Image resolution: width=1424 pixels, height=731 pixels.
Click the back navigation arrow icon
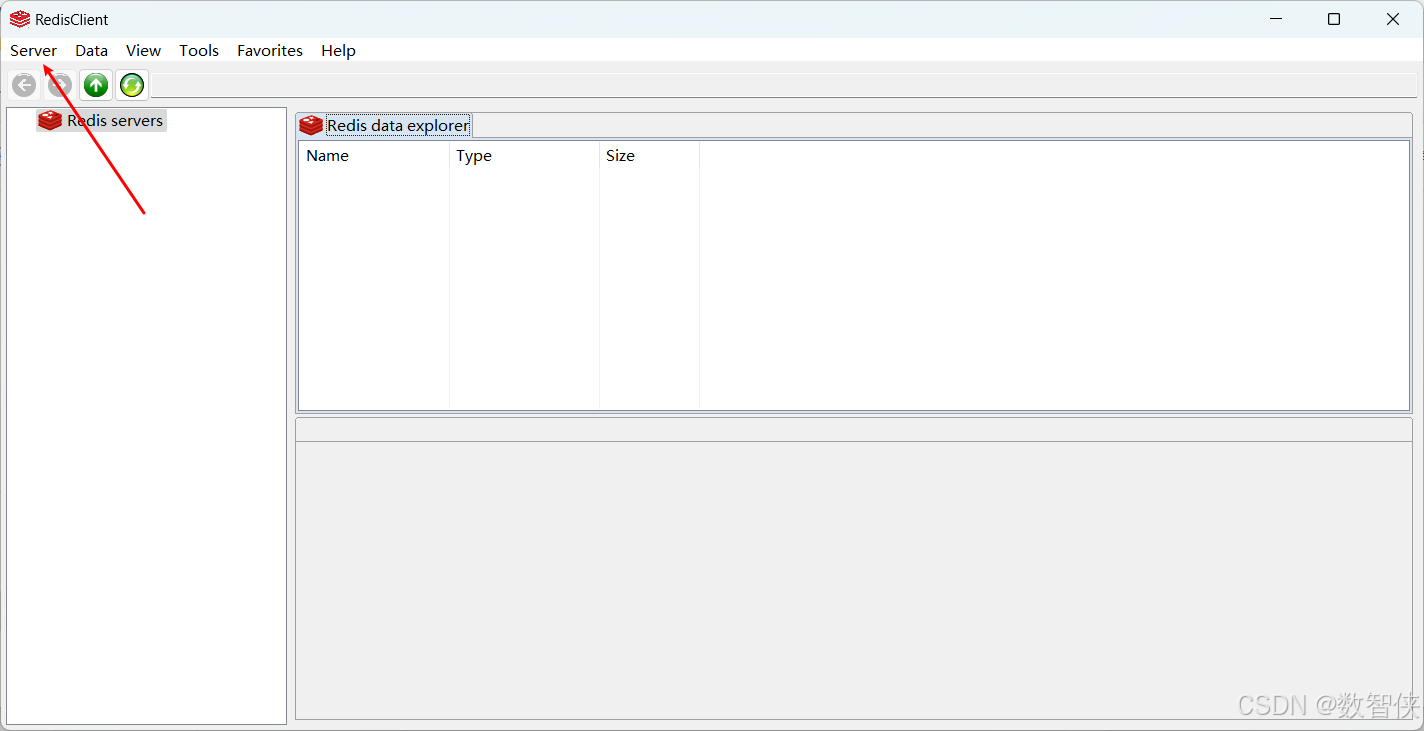pyautogui.click(x=23, y=85)
